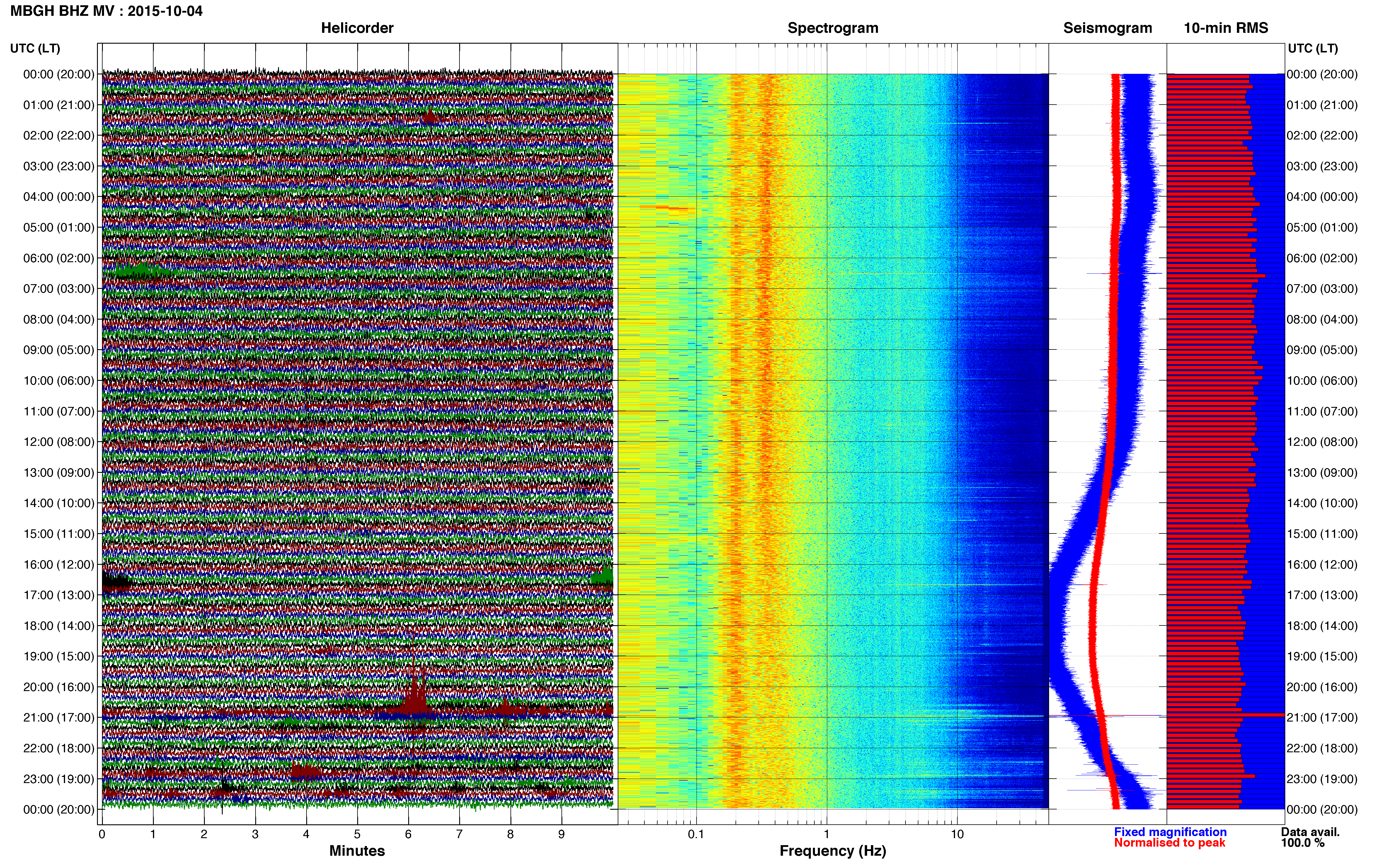Click the long red RMS bar at 21:00
Screen dimensions: 1389x868
pyautogui.click(x=1225, y=715)
